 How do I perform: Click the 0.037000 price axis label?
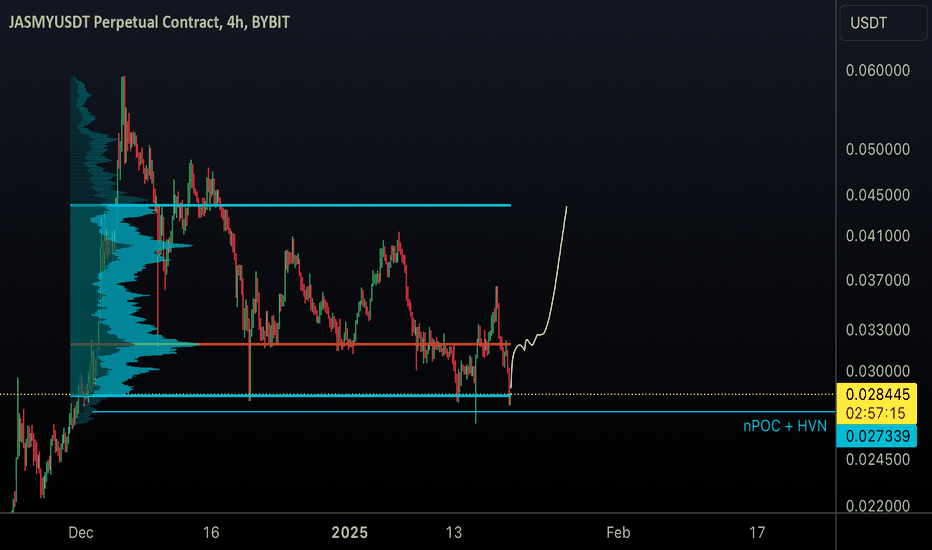(878, 280)
